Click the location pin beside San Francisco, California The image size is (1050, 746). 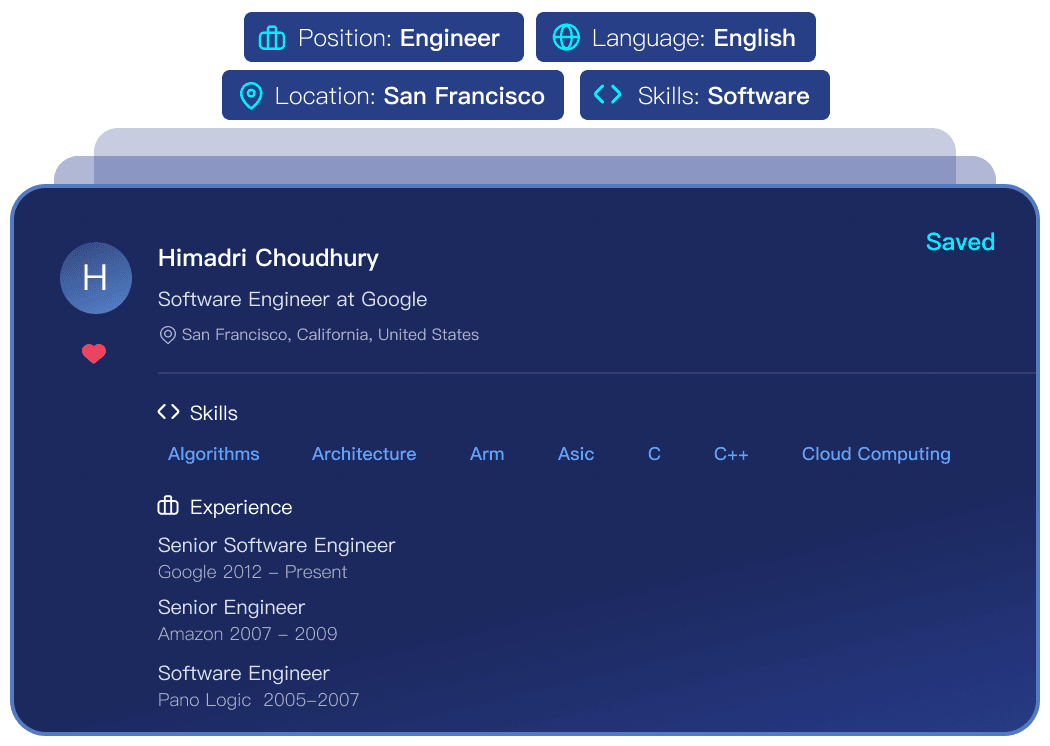point(168,335)
